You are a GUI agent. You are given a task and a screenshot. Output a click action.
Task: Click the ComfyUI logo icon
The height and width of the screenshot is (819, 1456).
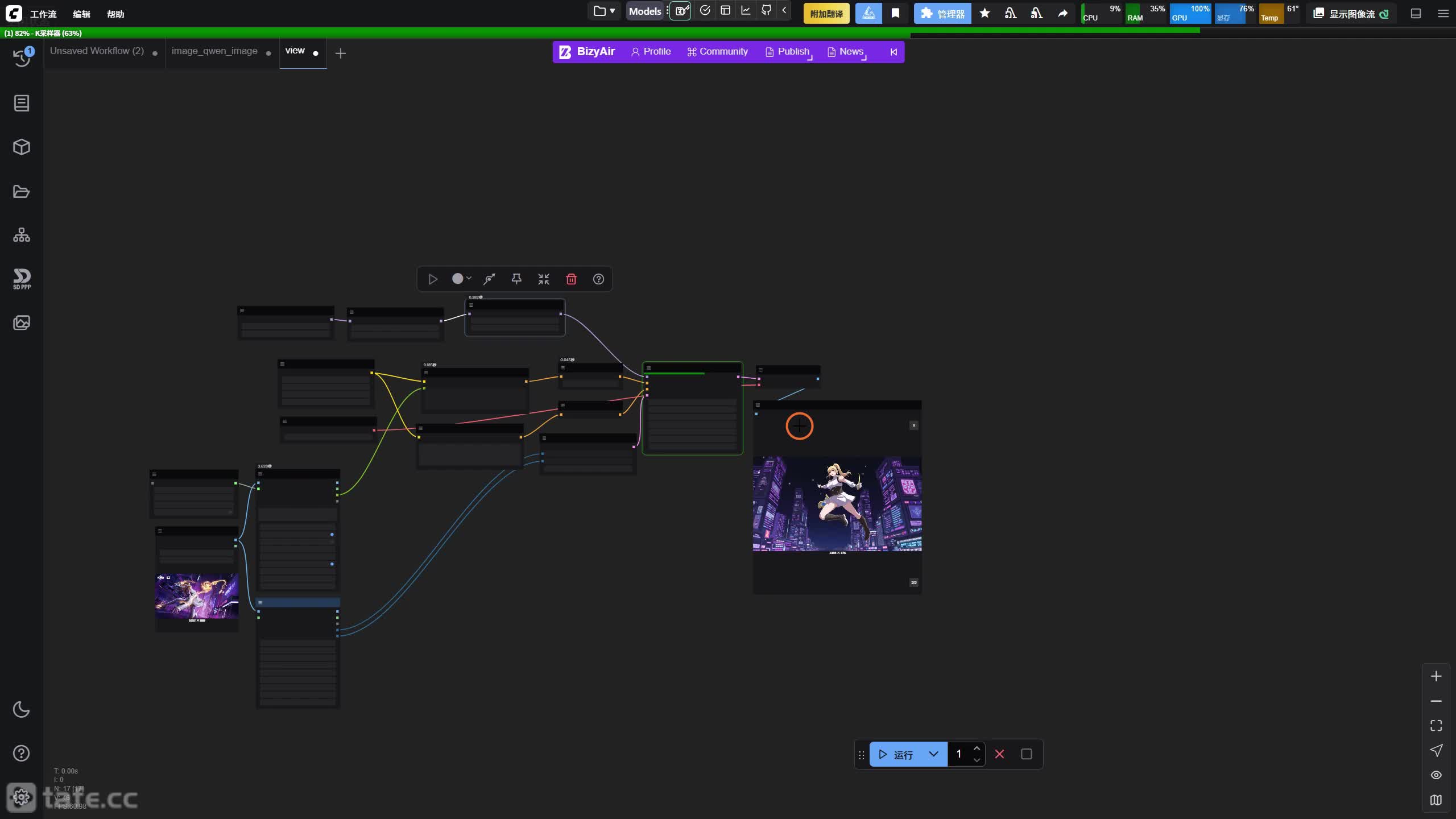pos(14,14)
